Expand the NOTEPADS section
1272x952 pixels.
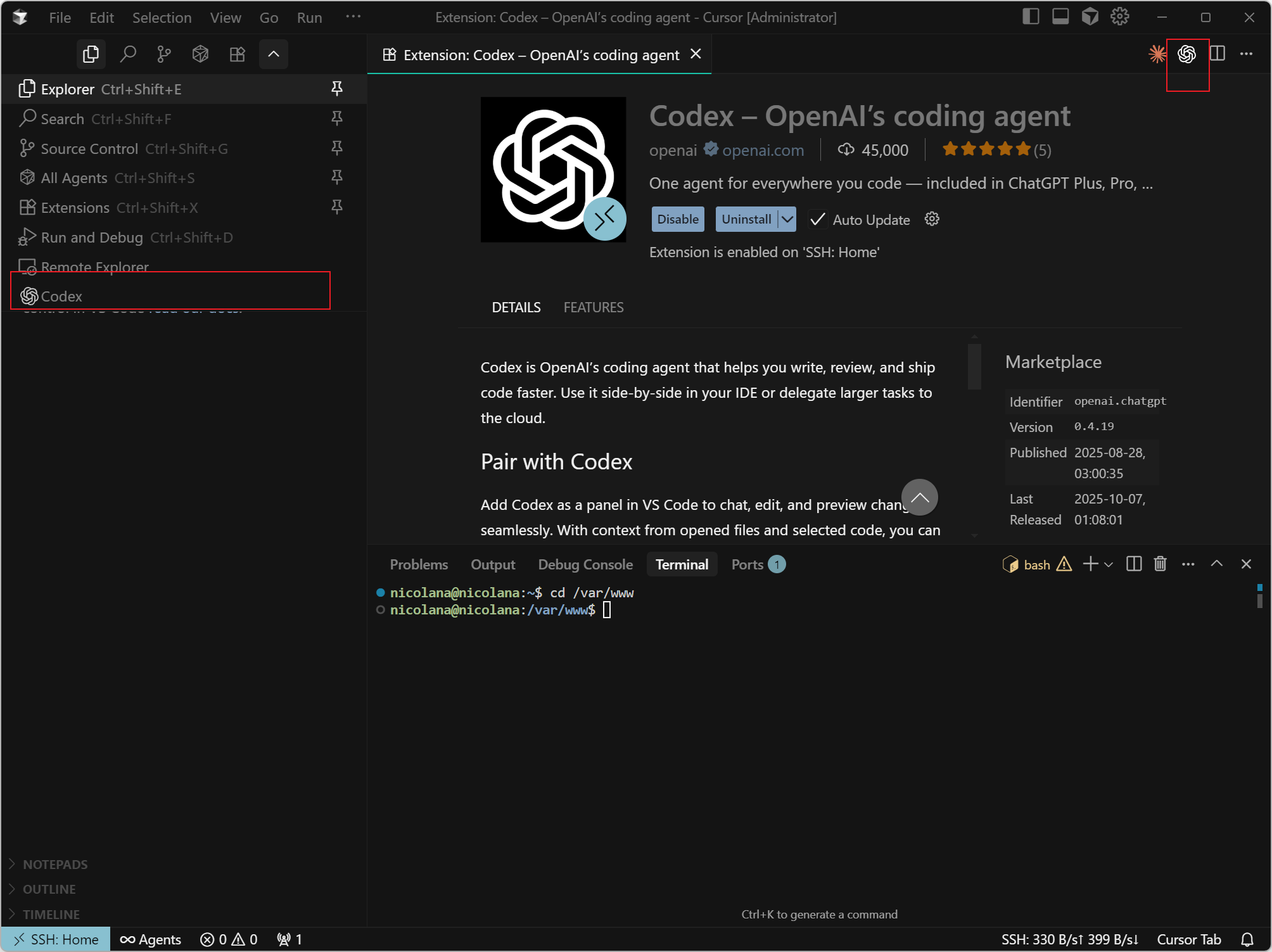click(x=56, y=864)
